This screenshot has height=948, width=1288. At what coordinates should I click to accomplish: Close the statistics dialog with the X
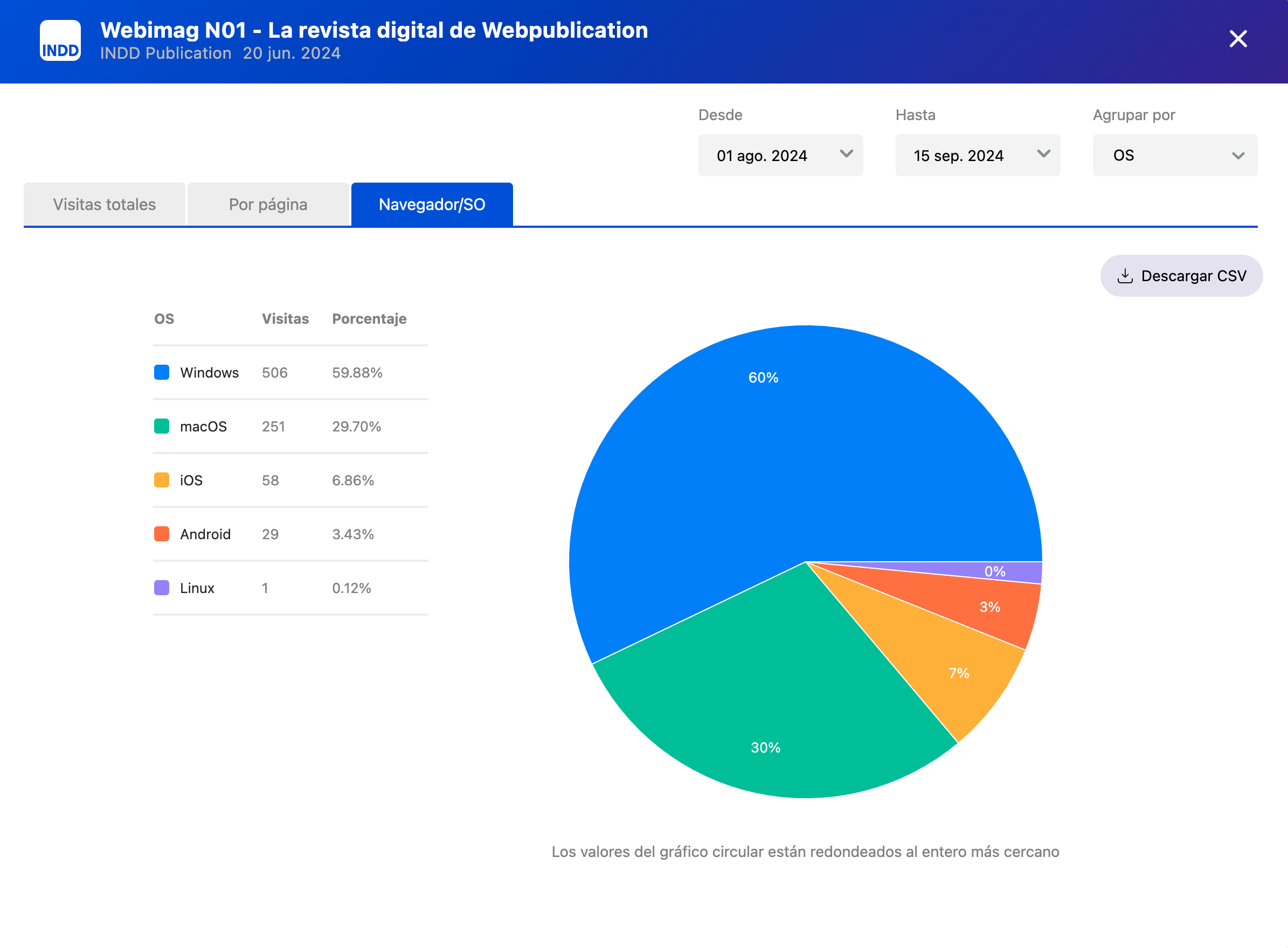point(1238,39)
